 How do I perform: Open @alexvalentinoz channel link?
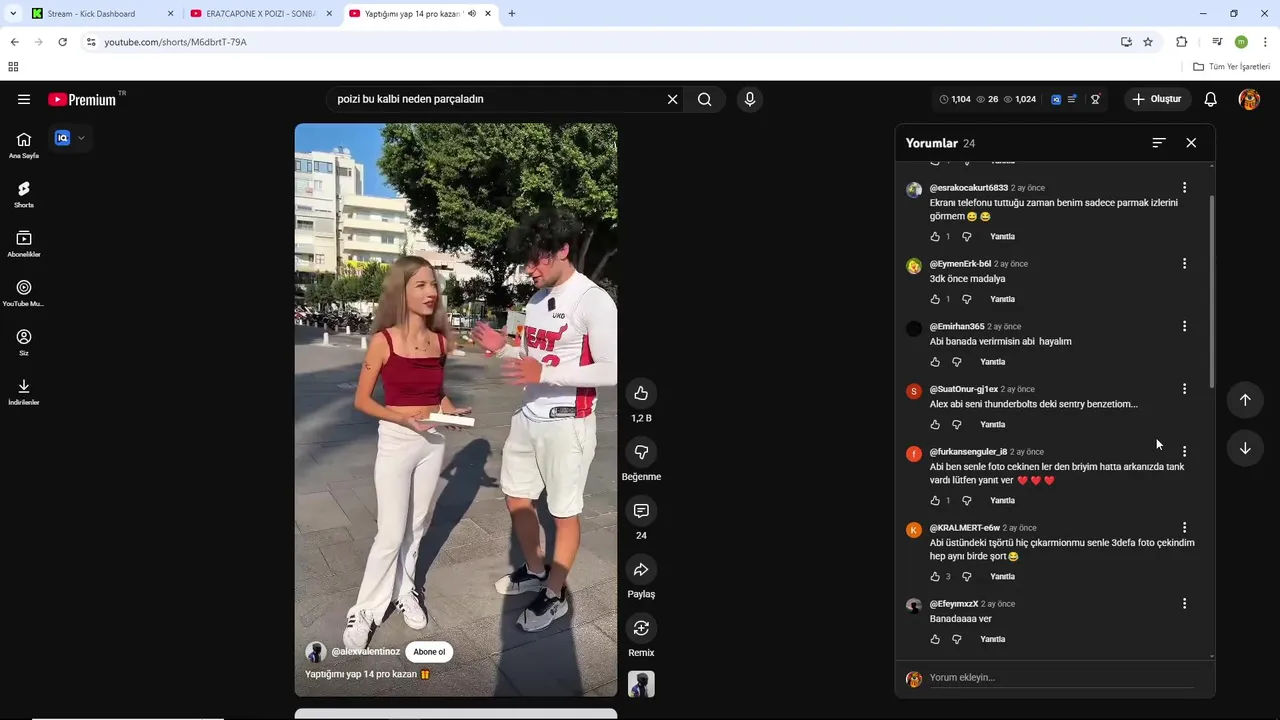click(x=365, y=652)
